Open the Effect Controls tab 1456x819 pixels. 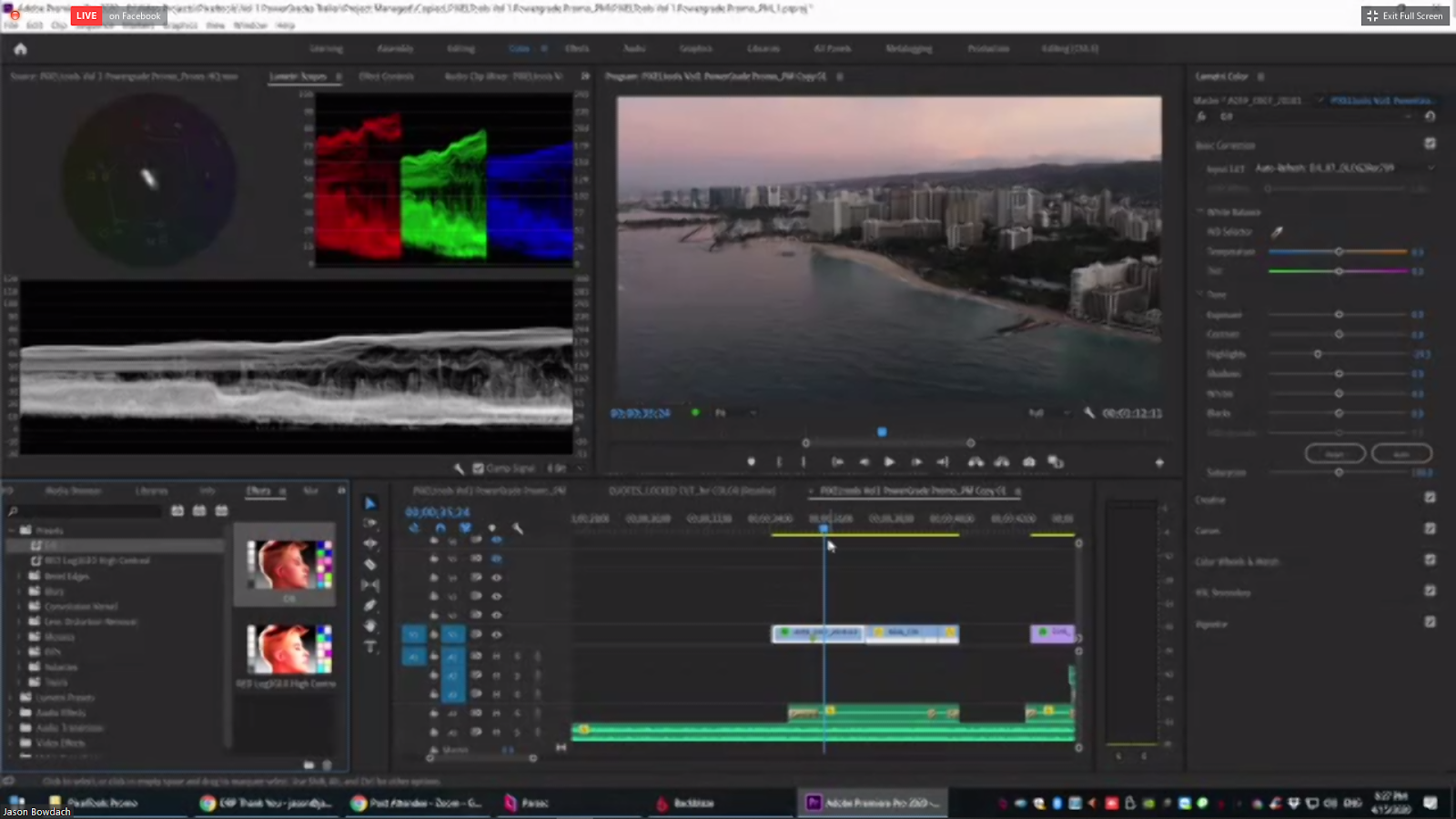(x=386, y=76)
